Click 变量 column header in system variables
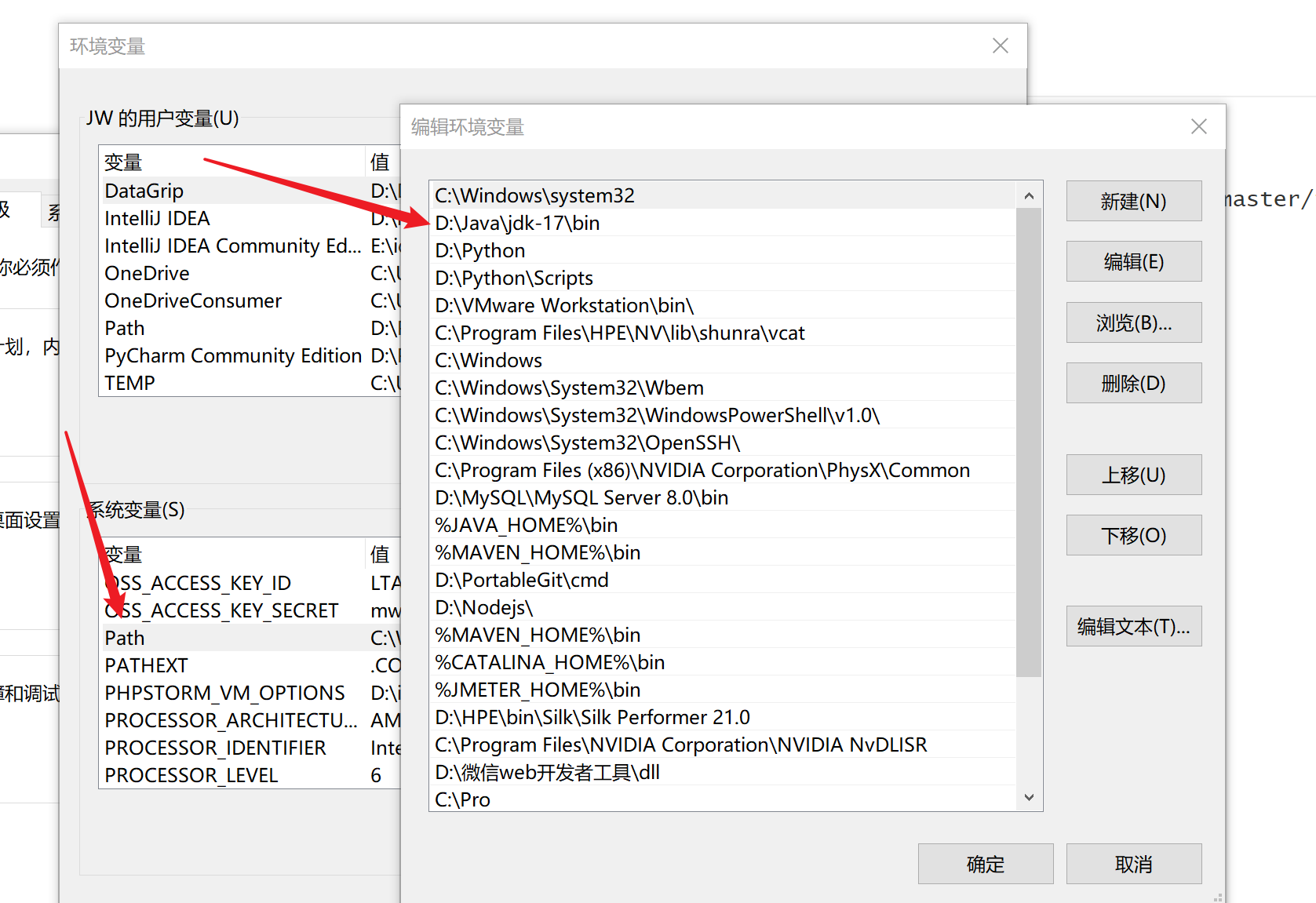 (x=232, y=555)
